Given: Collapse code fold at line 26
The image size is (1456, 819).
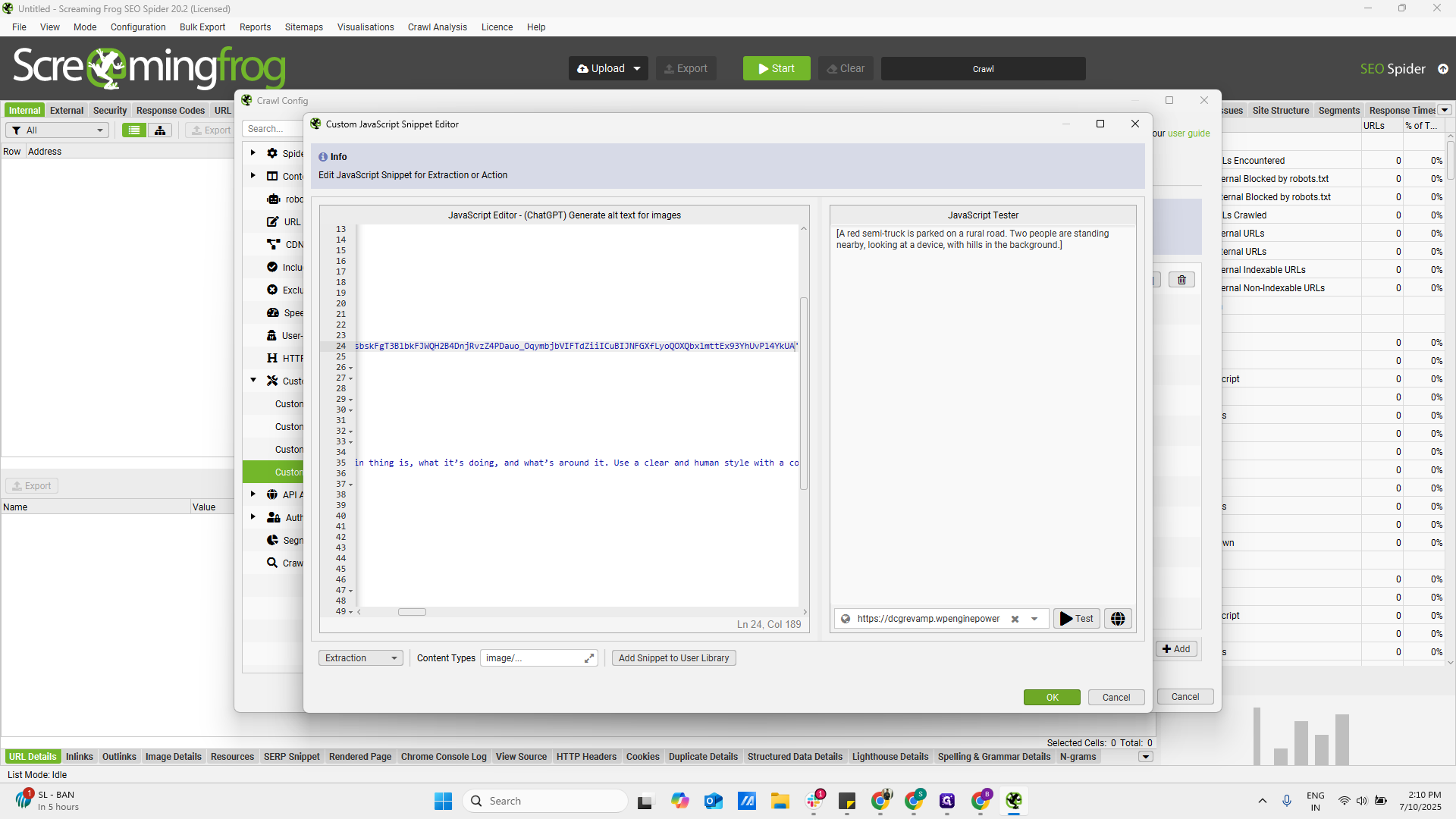Looking at the screenshot, I should (350, 368).
